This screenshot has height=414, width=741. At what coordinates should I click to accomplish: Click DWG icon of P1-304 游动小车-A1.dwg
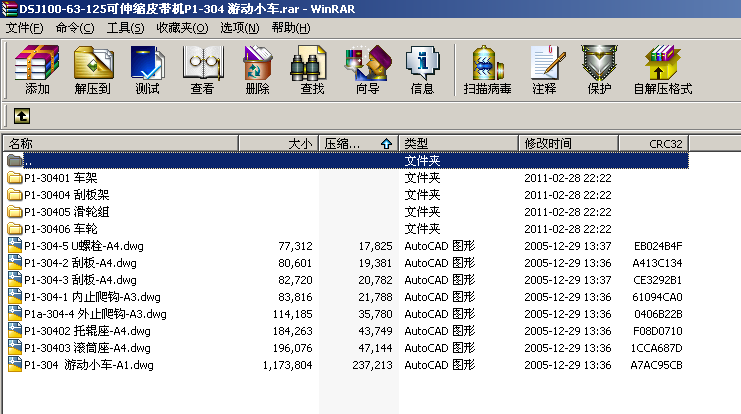pyautogui.click(x=15, y=364)
